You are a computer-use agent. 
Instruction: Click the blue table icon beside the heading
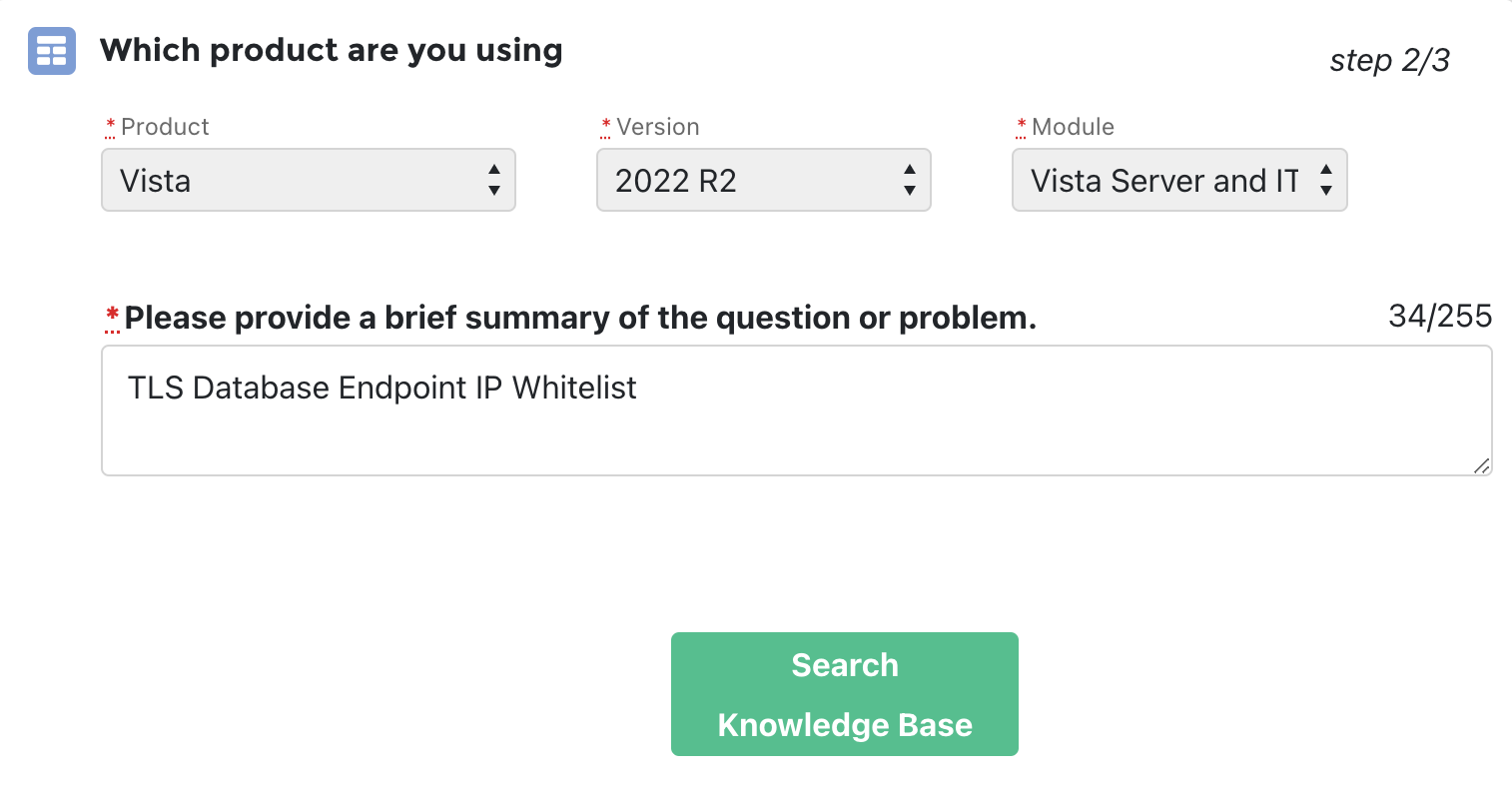[51, 51]
